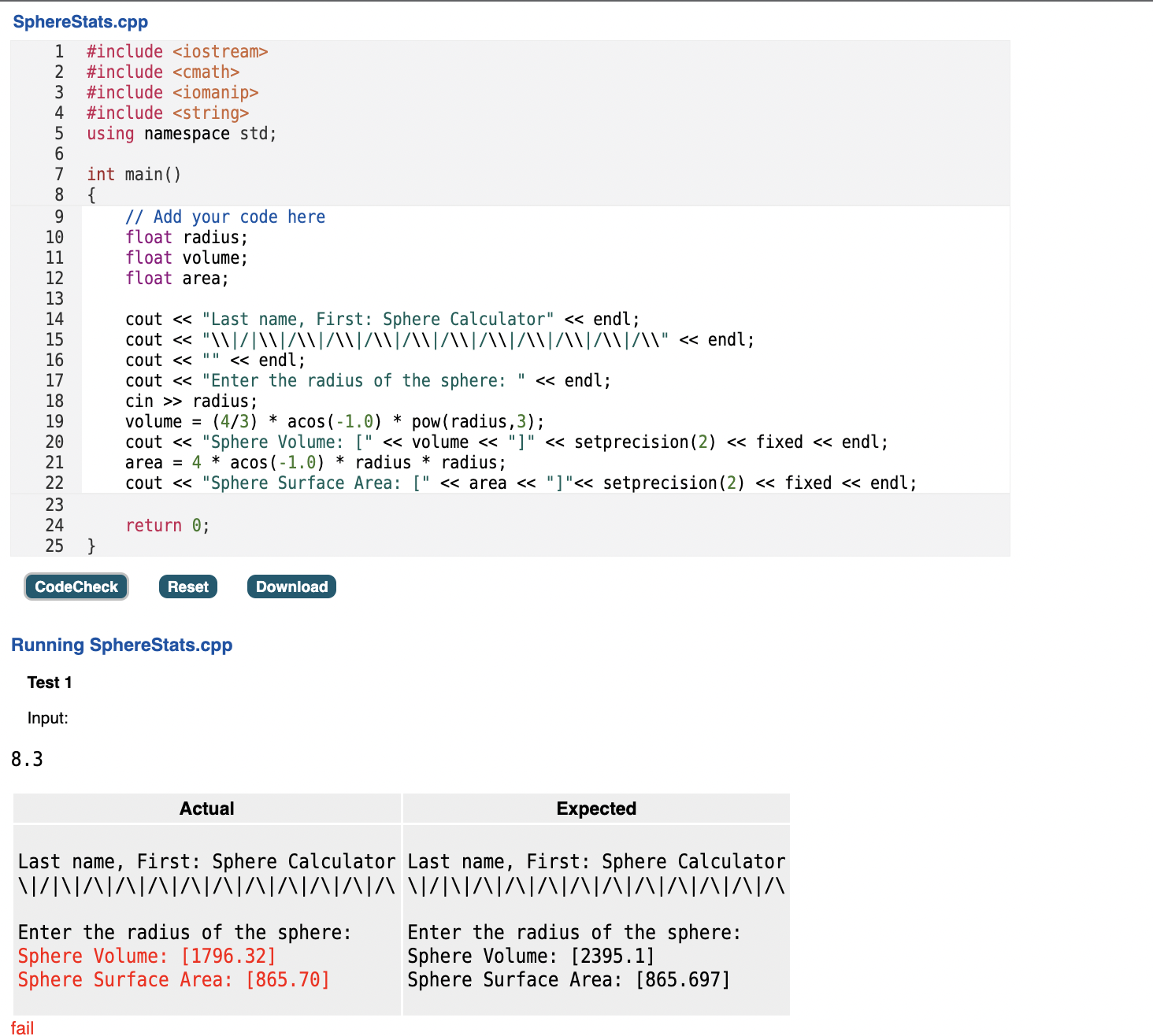Click the Actual column header
Image resolution: width=1153 pixels, height=1036 pixels.
pos(206,808)
